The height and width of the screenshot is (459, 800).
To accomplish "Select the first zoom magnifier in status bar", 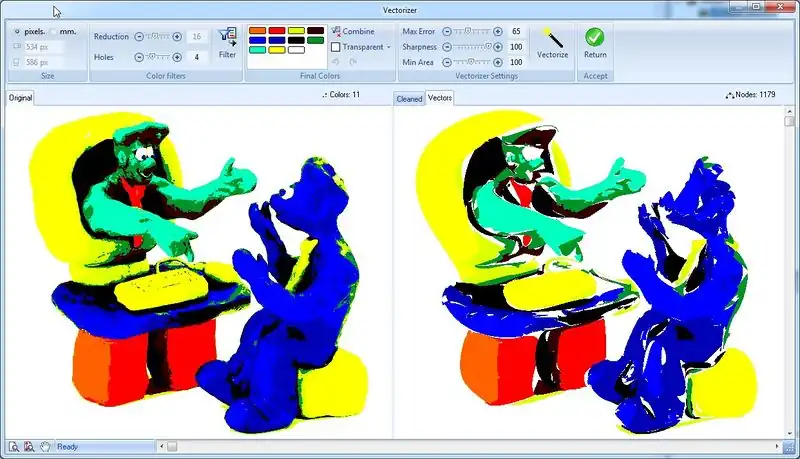I will [x=13, y=446].
